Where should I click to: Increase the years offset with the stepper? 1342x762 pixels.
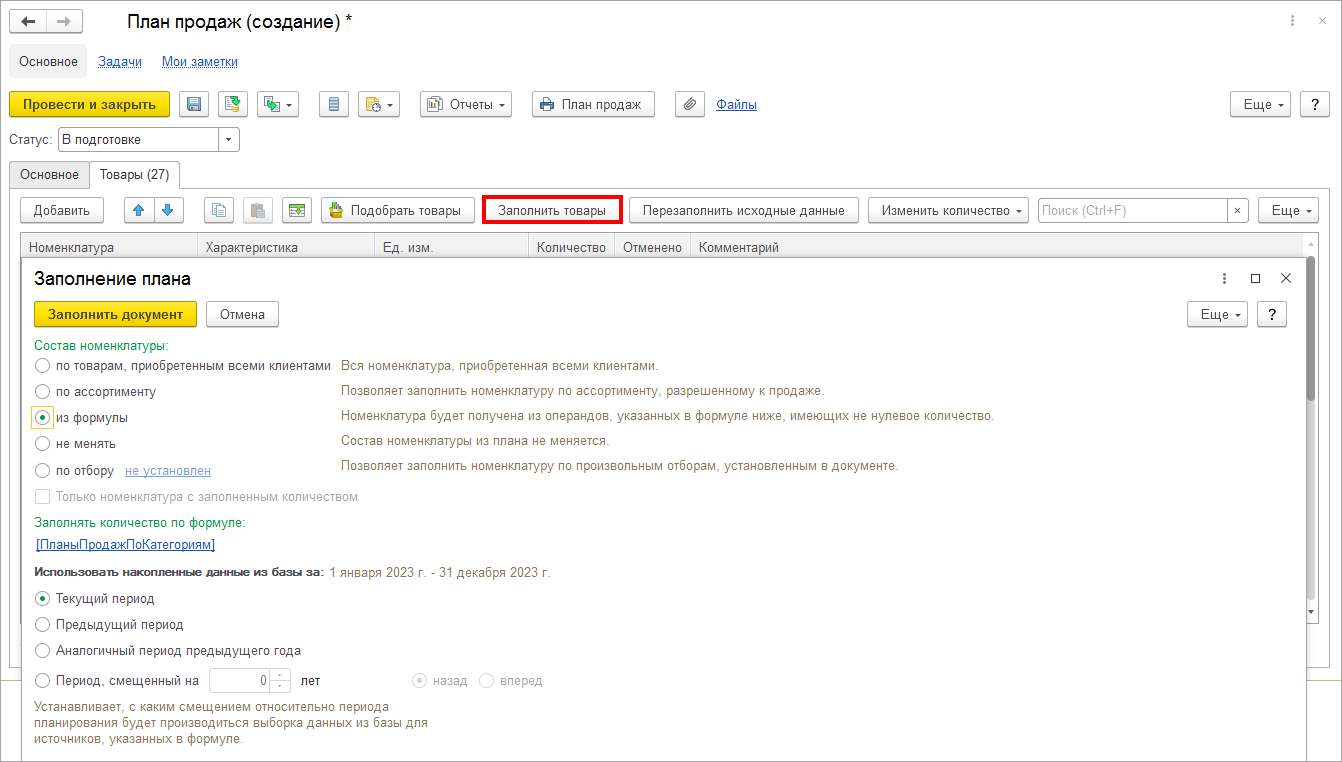point(280,674)
